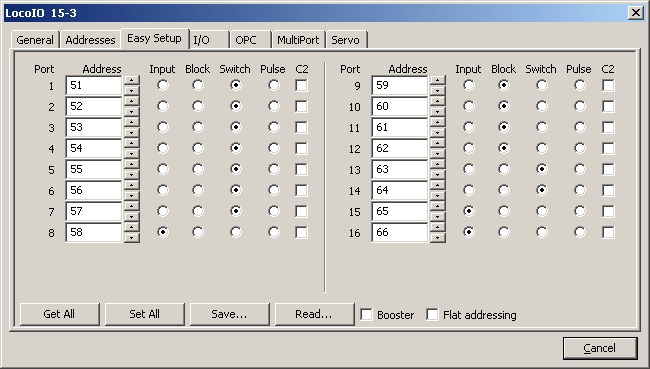Click the port 9 address field showing 59
This screenshot has width=650, height=369.
tap(400, 85)
